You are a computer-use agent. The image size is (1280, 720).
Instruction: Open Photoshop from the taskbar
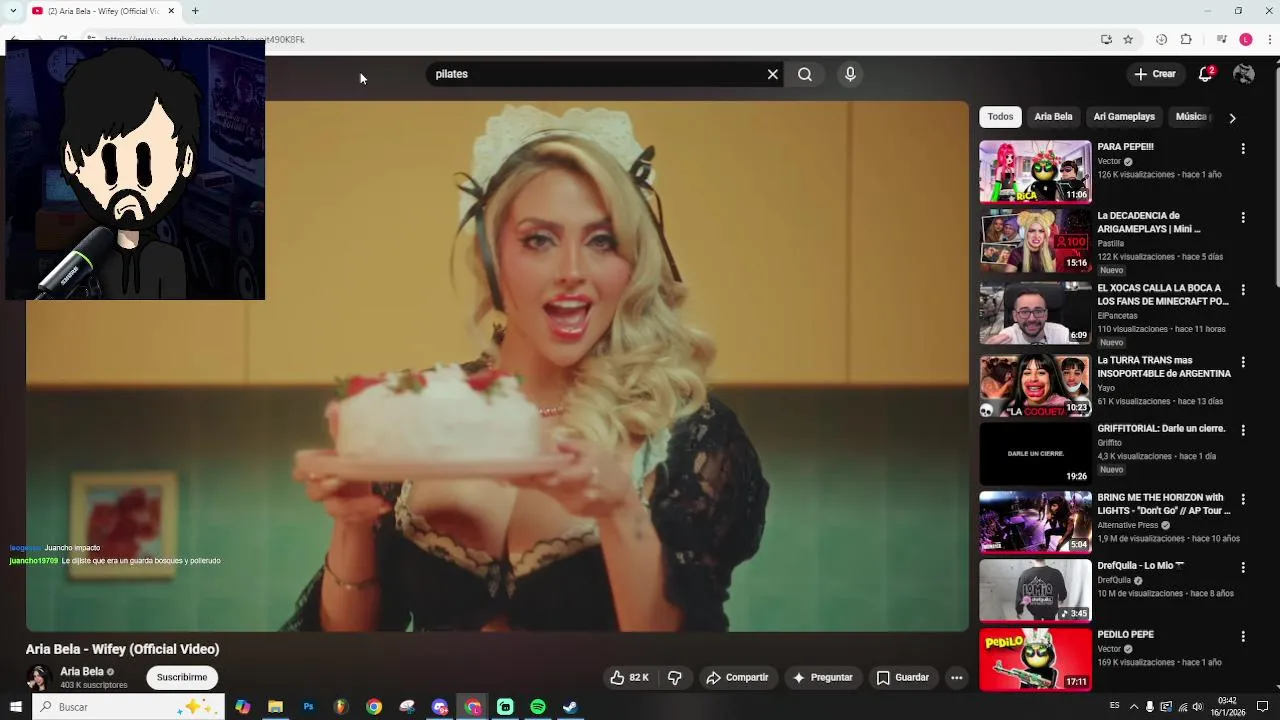coord(308,707)
